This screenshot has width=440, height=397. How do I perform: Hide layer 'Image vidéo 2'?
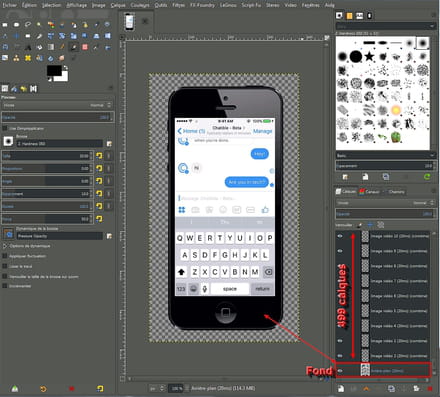[340, 356]
